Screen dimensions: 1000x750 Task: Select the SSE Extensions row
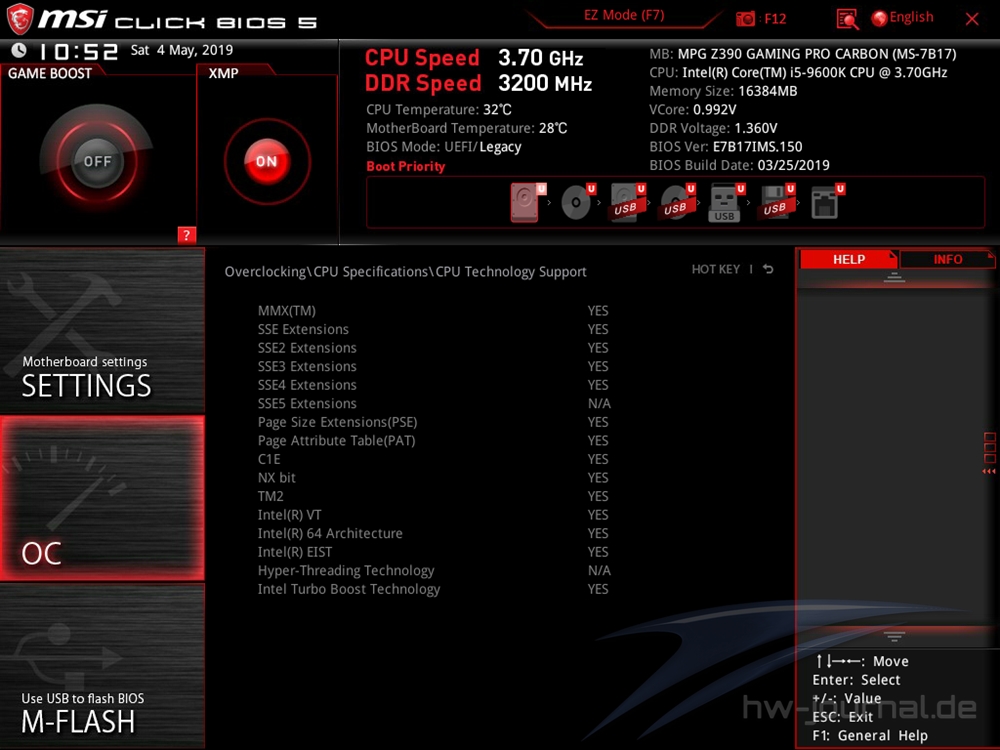point(434,329)
